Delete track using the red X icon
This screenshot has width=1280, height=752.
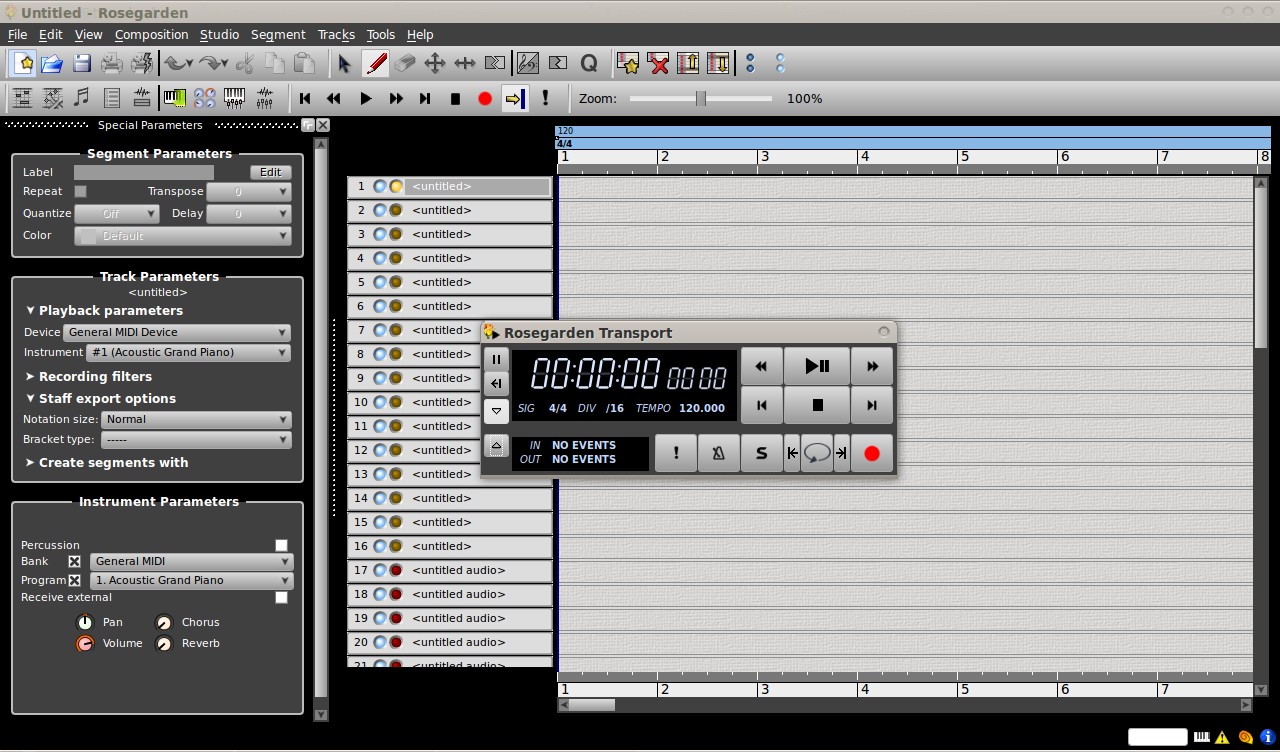coord(658,64)
